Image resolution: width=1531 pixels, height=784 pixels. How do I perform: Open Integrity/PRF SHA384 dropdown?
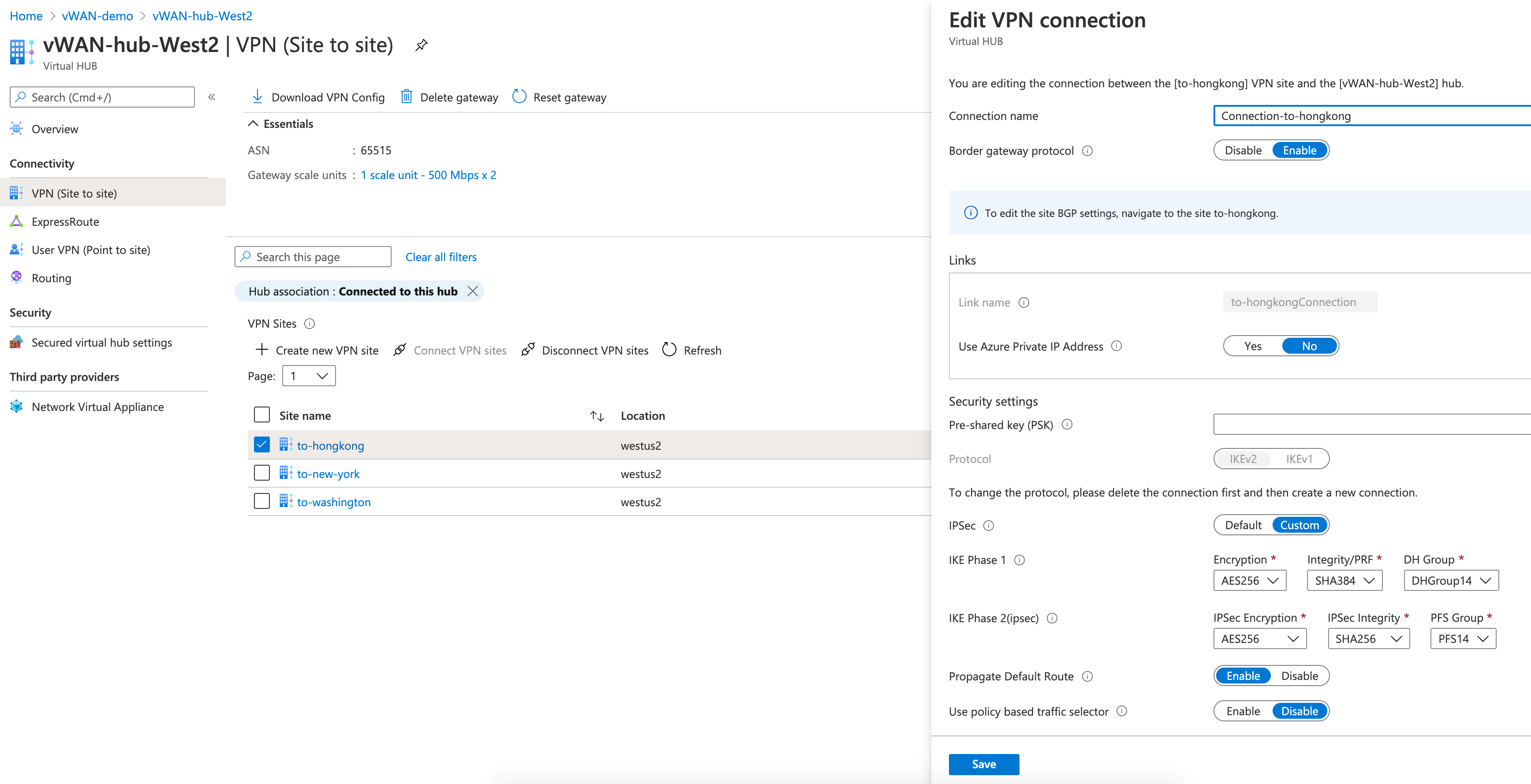1344,581
